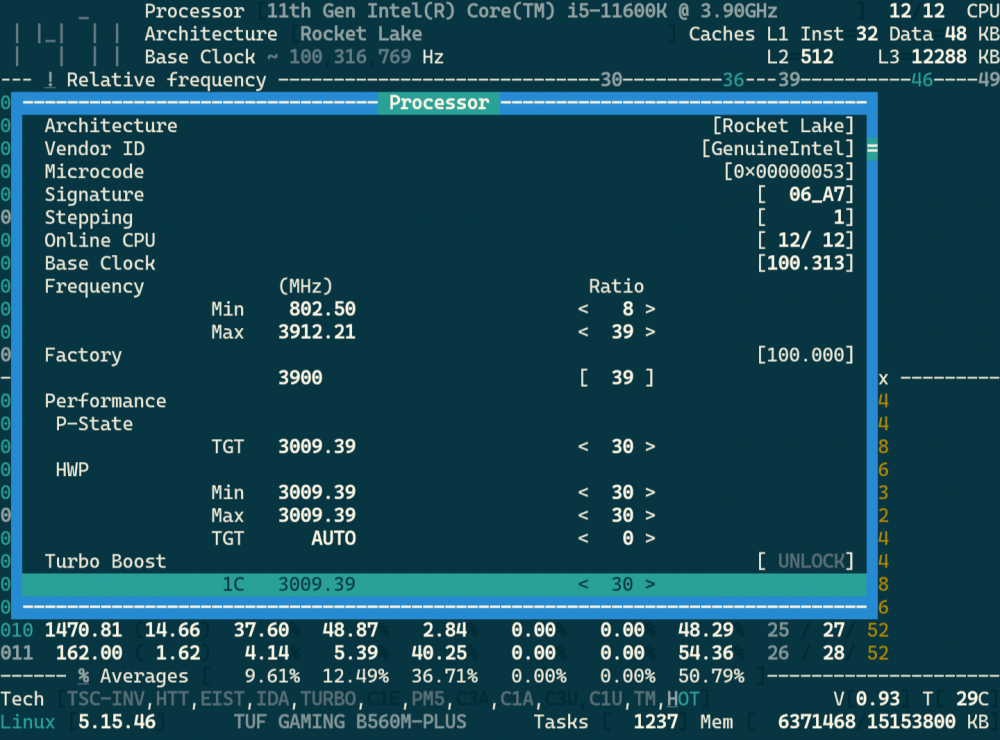The height and width of the screenshot is (740, 1000).
Task: Click the Microcode value [0x00000053]
Action: [788, 172]
